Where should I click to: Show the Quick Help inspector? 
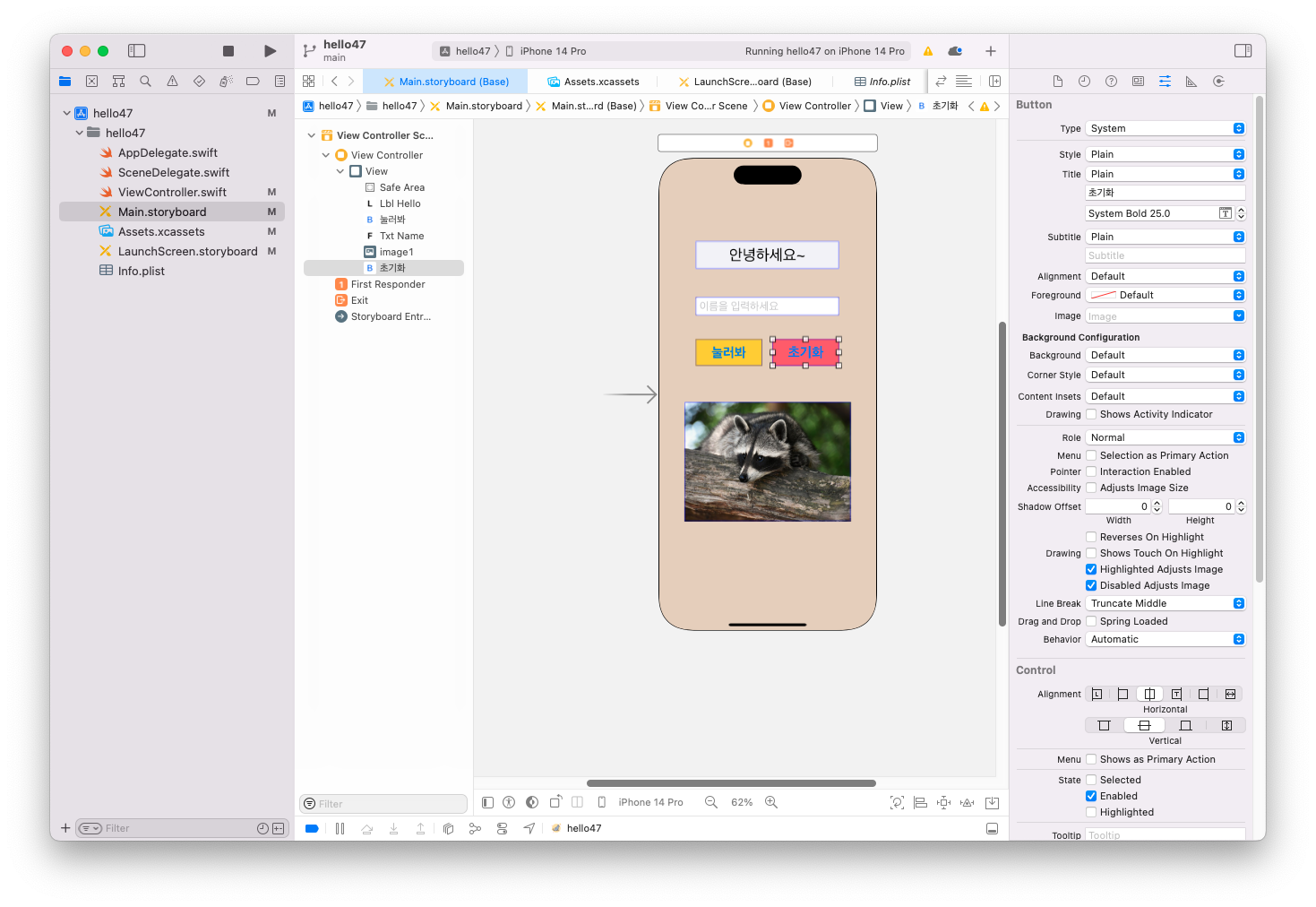[1111, 81]
